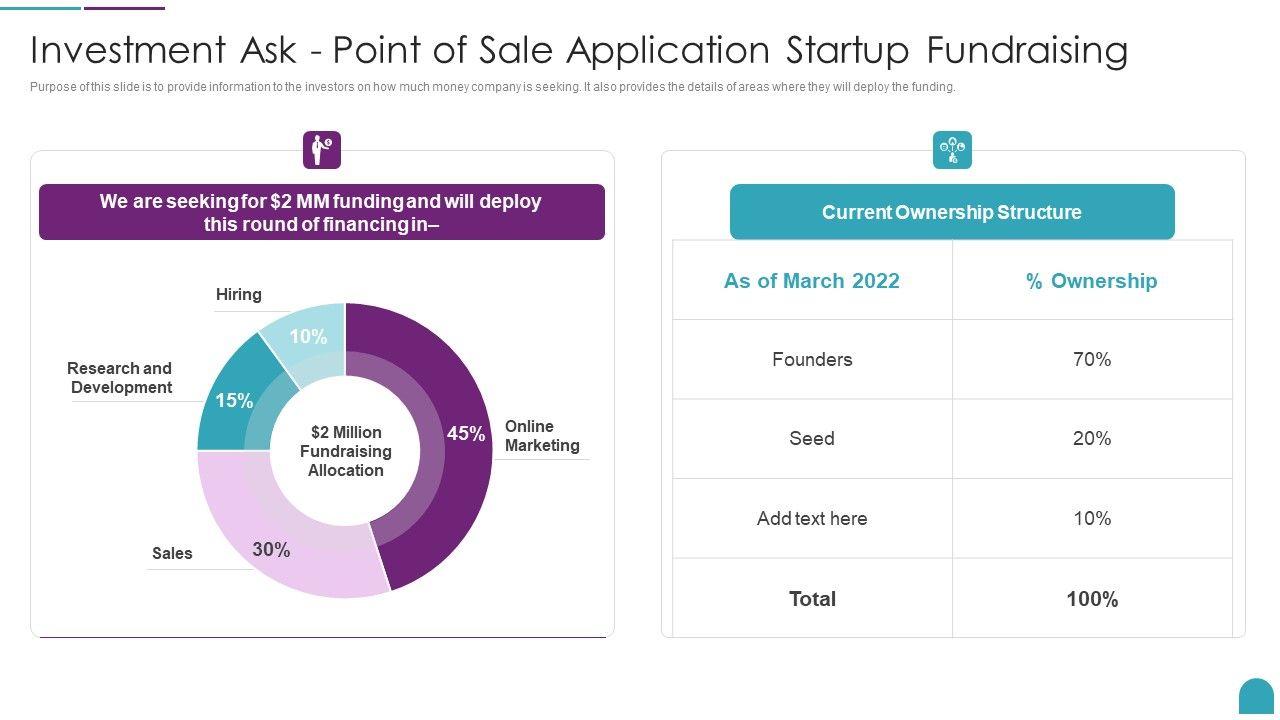The height and width of the screenshot is (720, 1280).
Task: Click the purple businessman funding icon
Action: tap(322, 150)
